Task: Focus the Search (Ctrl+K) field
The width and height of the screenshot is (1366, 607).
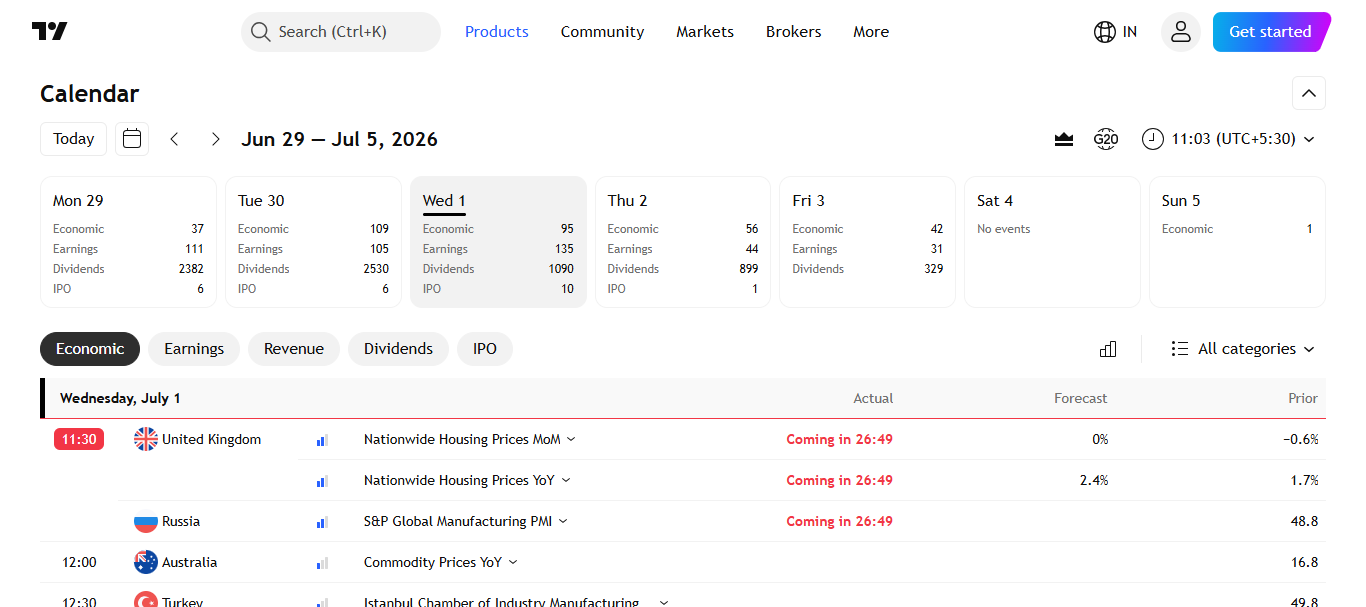Action: tap(341, 32)
